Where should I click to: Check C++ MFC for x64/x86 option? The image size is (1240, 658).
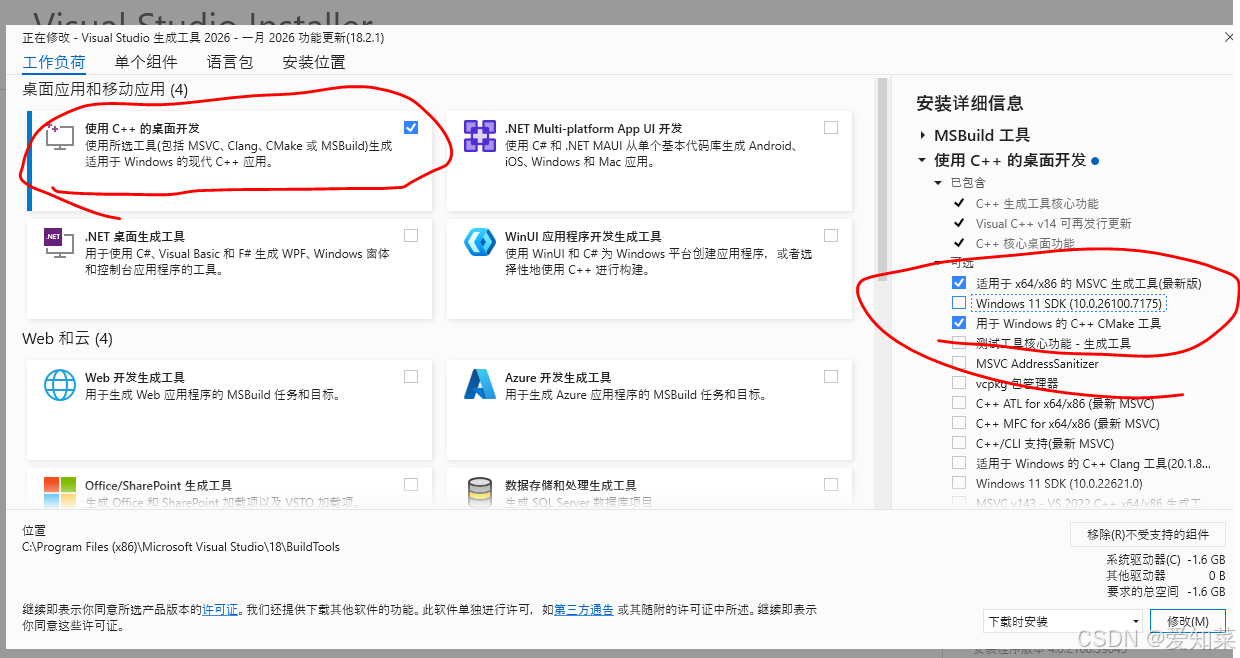point(959,423)
